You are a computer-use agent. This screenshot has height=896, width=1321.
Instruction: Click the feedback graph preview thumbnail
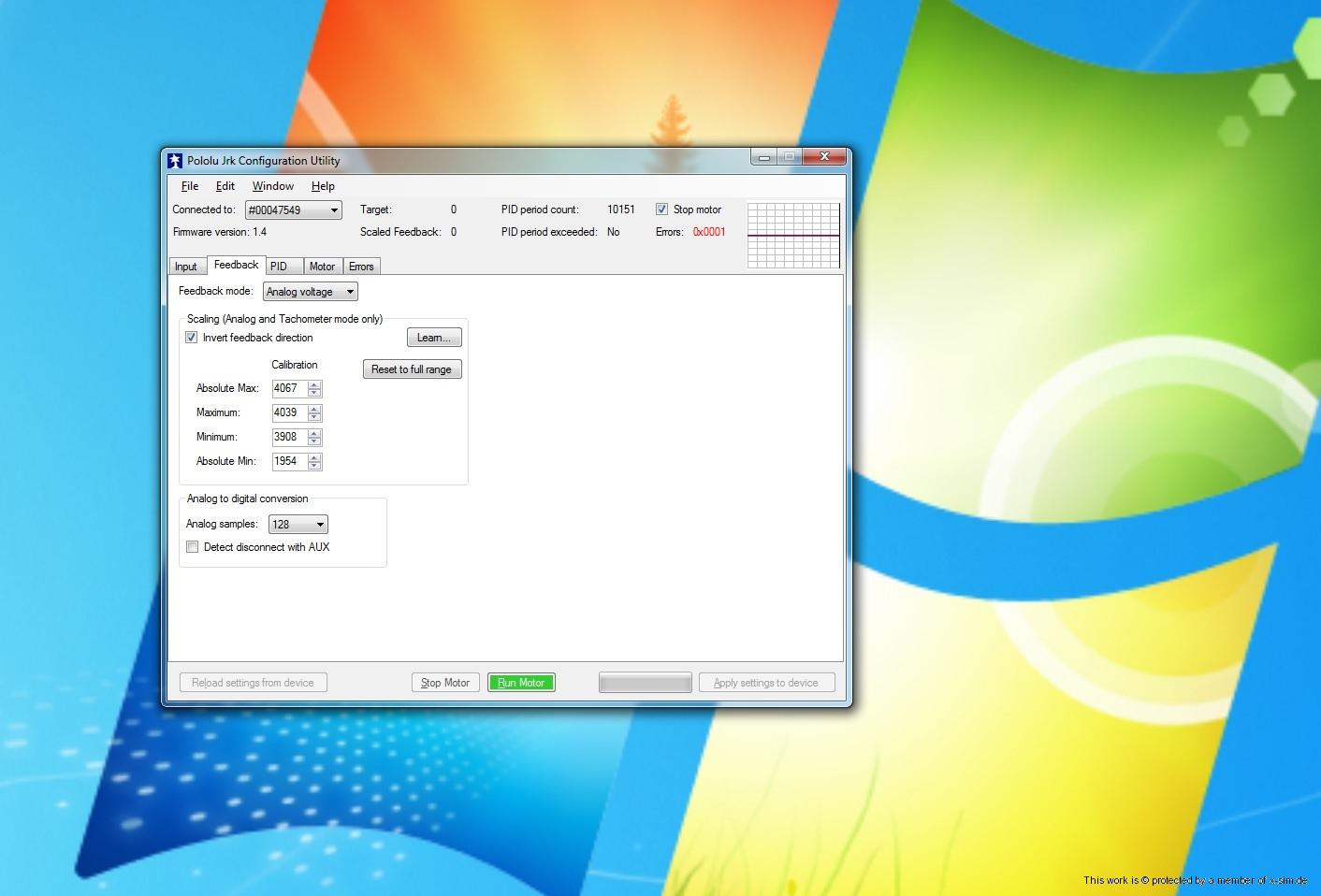[x=793, y=235]
